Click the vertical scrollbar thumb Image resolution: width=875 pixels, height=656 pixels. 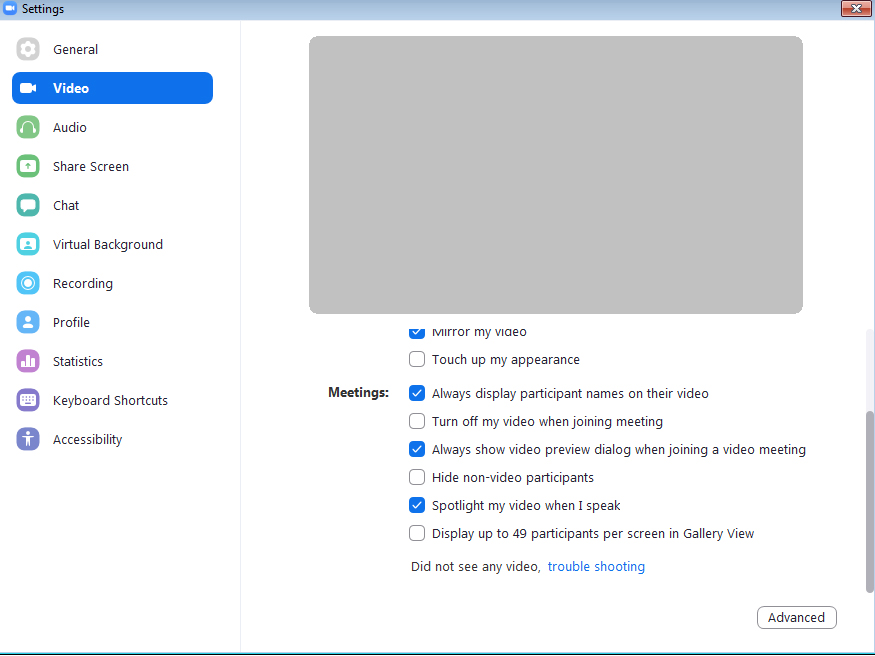(869, 502)
